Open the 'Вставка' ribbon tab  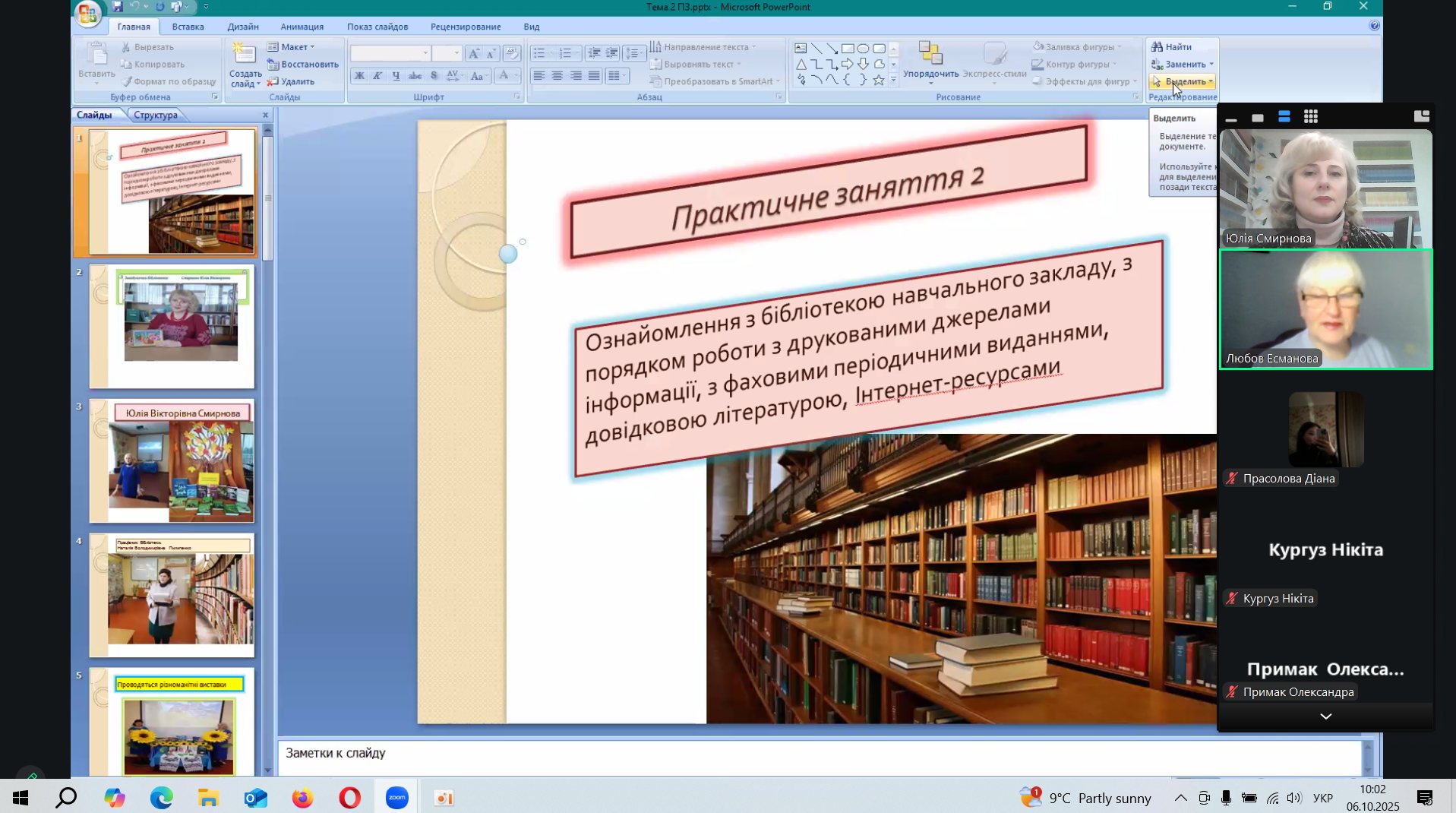[x=188, y=27]
